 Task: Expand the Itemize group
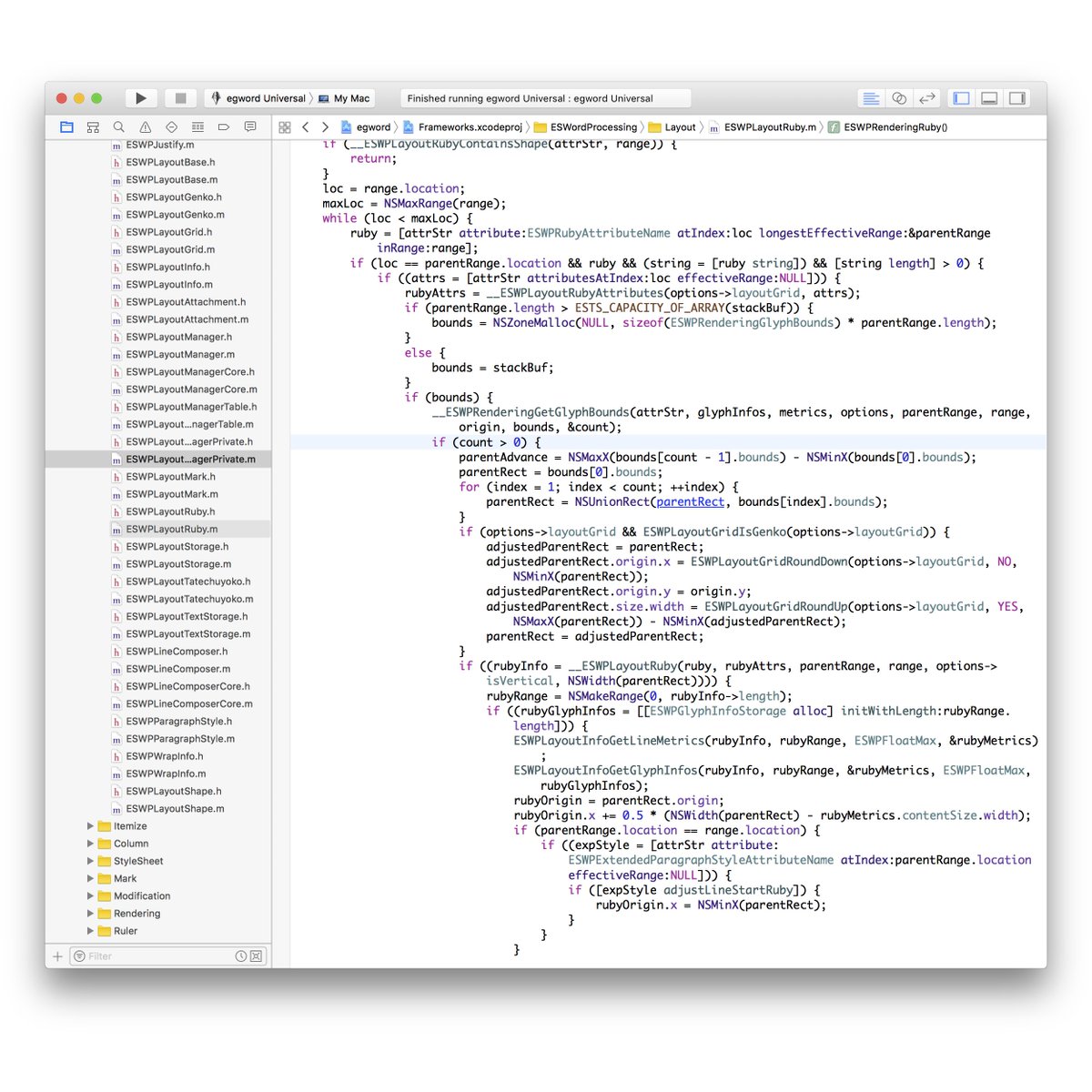pyautogui.click(x=91, y=826)
